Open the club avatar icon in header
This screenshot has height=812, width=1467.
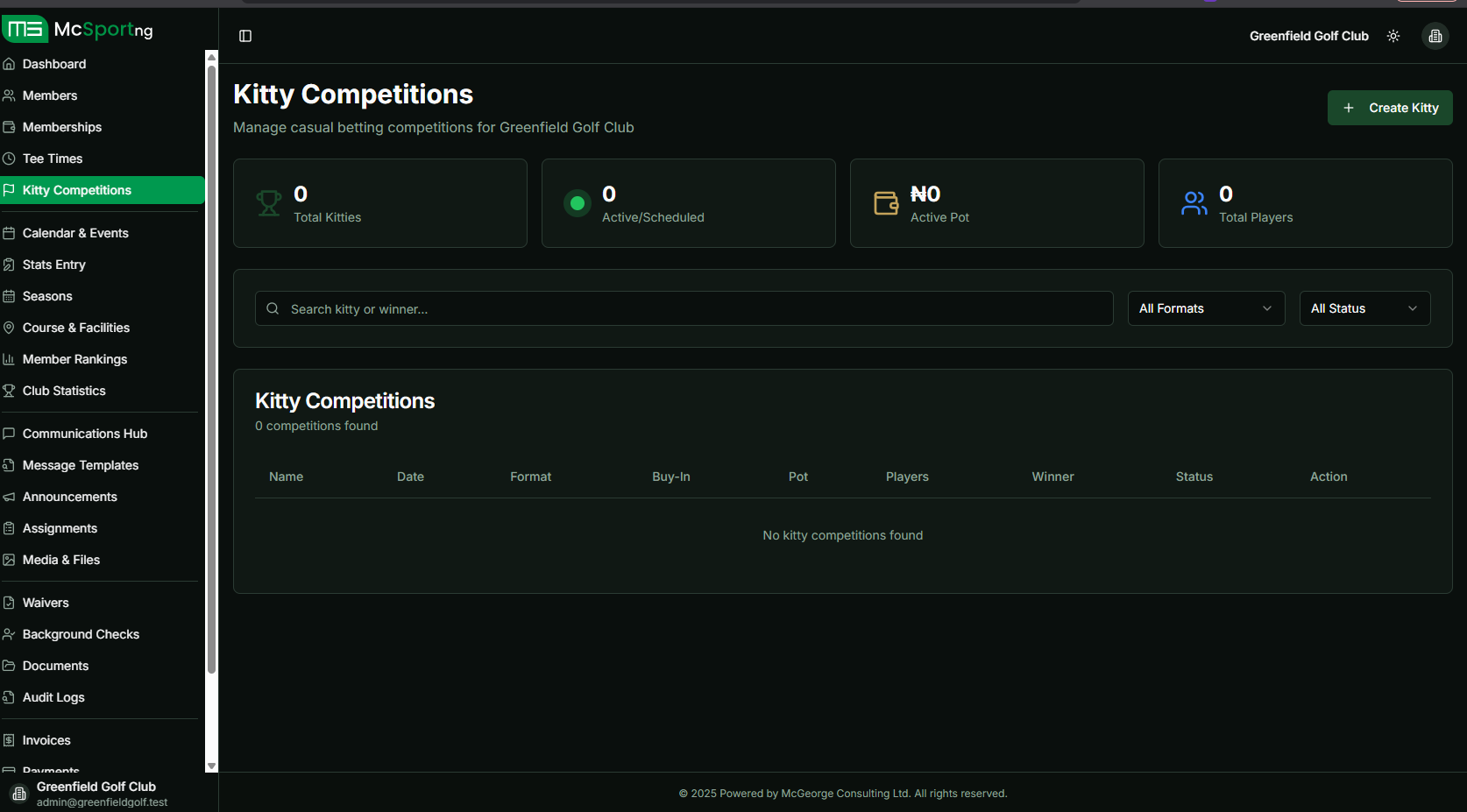point(1435,36)
